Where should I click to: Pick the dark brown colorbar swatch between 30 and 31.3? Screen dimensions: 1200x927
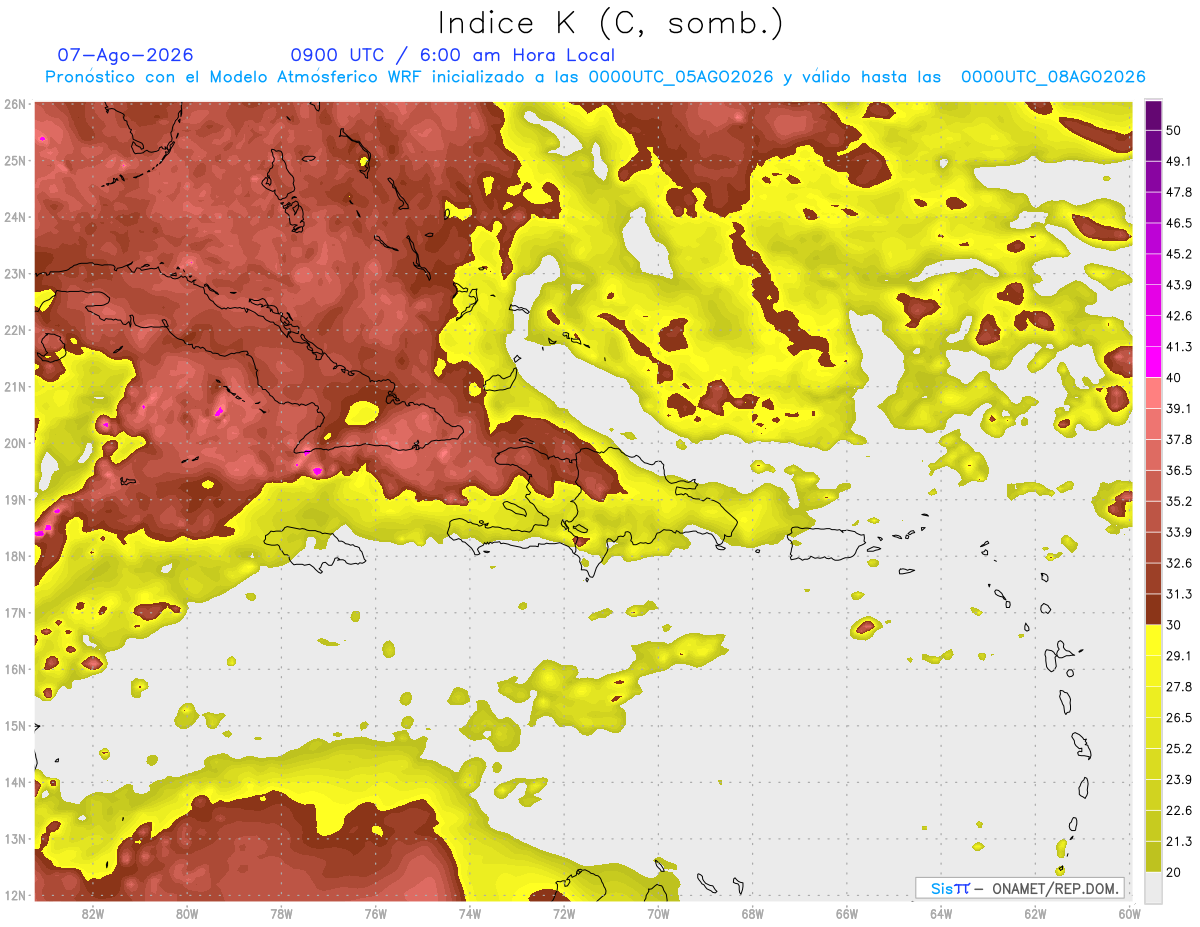click(1153, 609)
